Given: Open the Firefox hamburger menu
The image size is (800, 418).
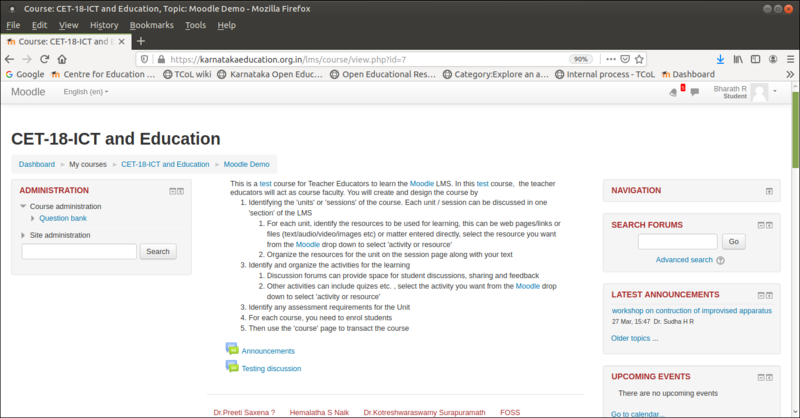Looking at the screenshot, I should pyautogui.click(x=790, y=59).
